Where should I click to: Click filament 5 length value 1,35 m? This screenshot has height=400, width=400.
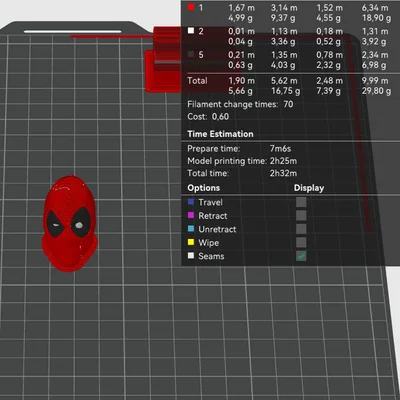[x=284, y=55]
